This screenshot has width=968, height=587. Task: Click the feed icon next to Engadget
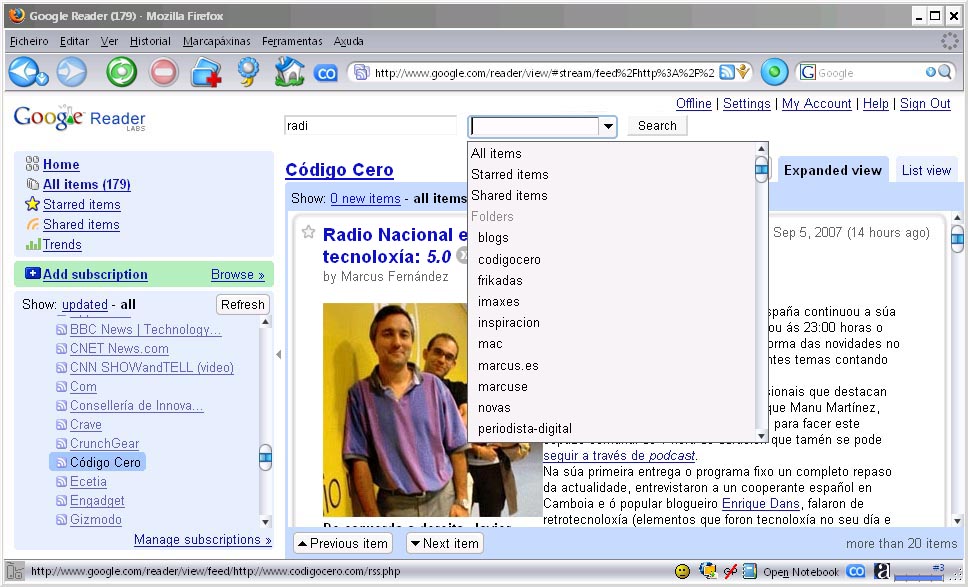(61, 501)
